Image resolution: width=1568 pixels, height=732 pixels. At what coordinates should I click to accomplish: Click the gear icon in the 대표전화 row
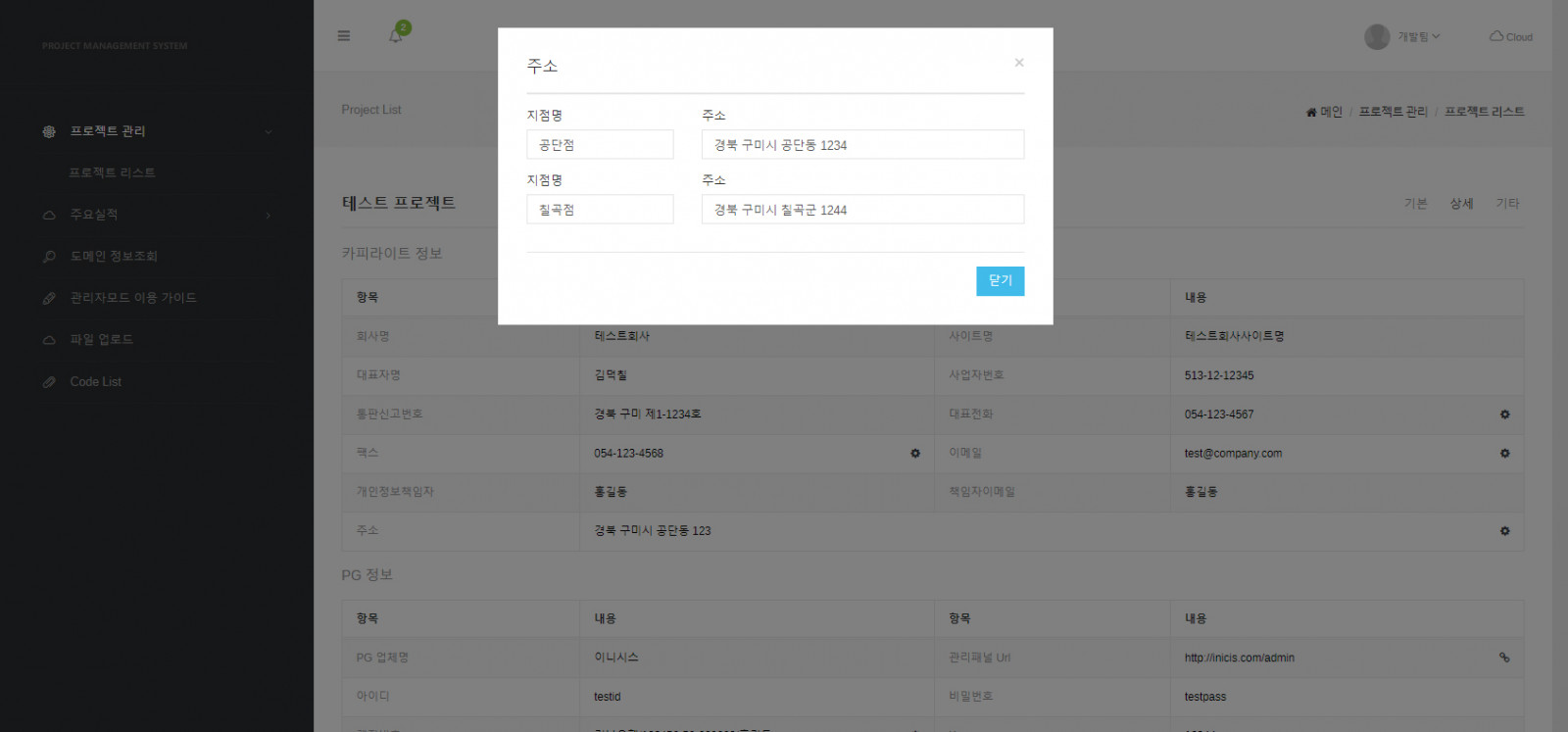tap(1505, 415)
